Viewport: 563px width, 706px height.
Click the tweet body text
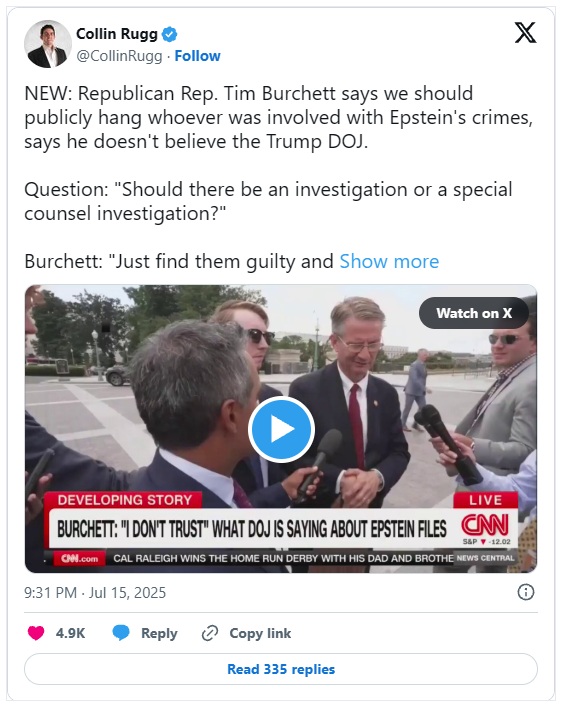point(279,177)
